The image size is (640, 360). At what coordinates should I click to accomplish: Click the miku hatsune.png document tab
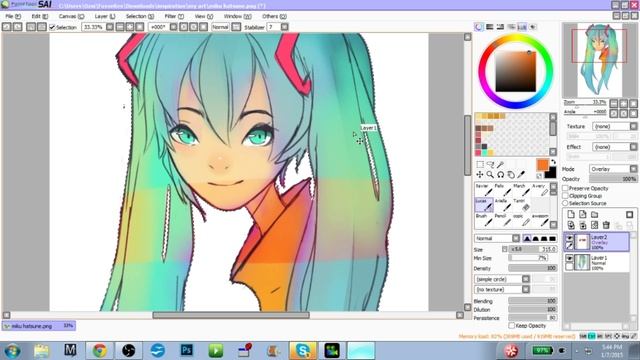[39, 326]
